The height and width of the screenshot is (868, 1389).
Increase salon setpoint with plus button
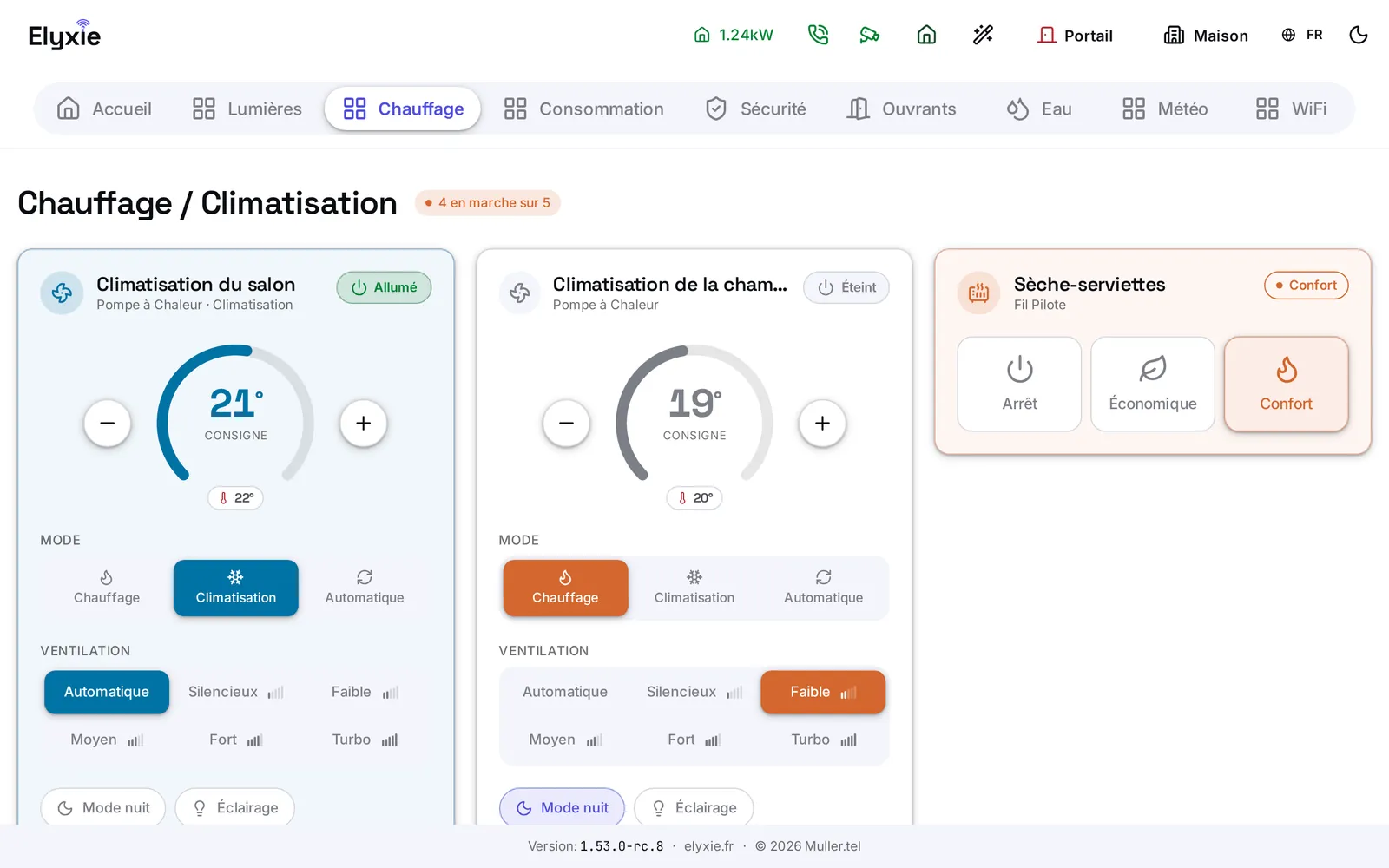pyautogui.click(x=364, y=423)
